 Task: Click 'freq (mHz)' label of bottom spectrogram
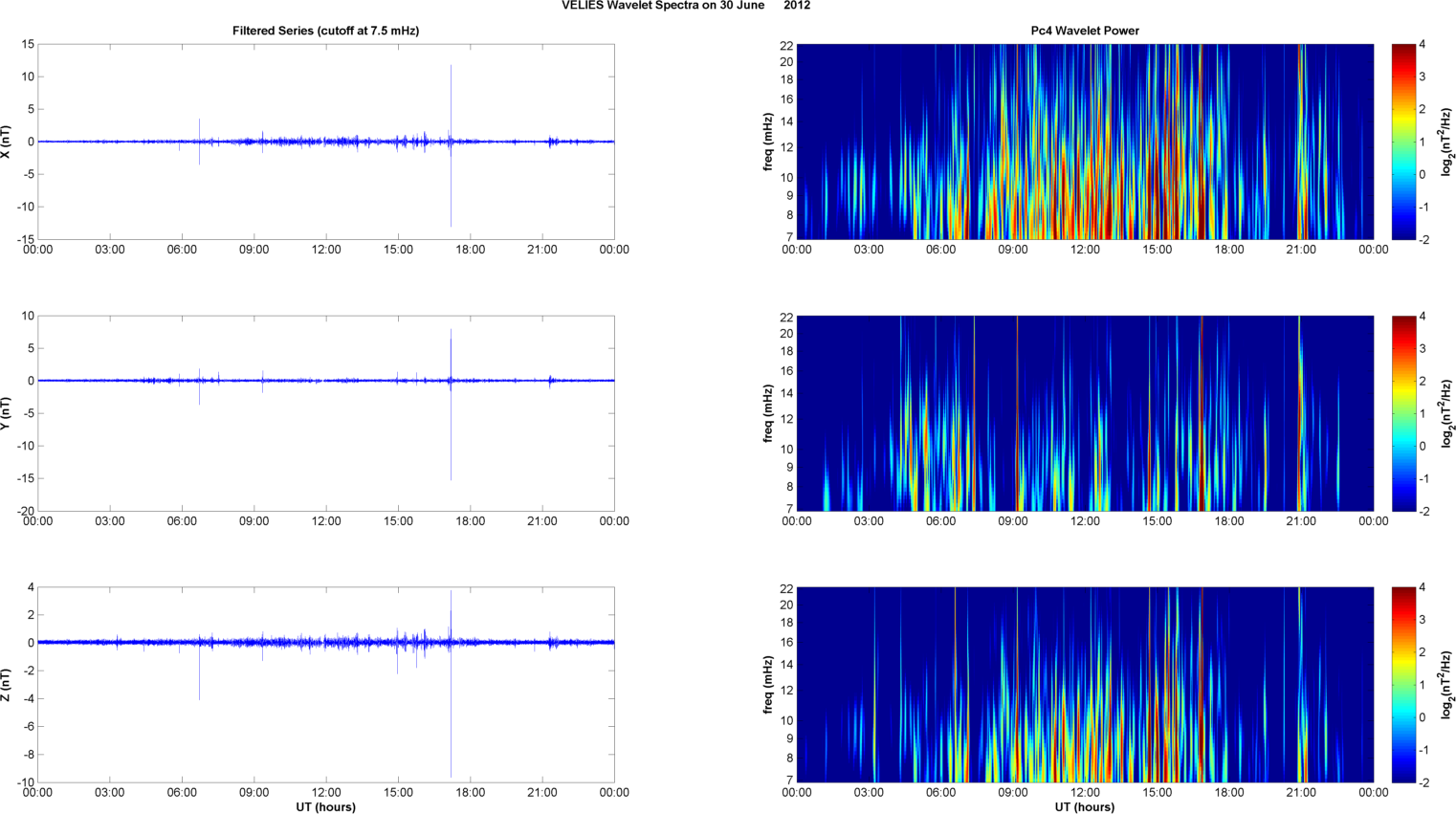pos(768,685)
